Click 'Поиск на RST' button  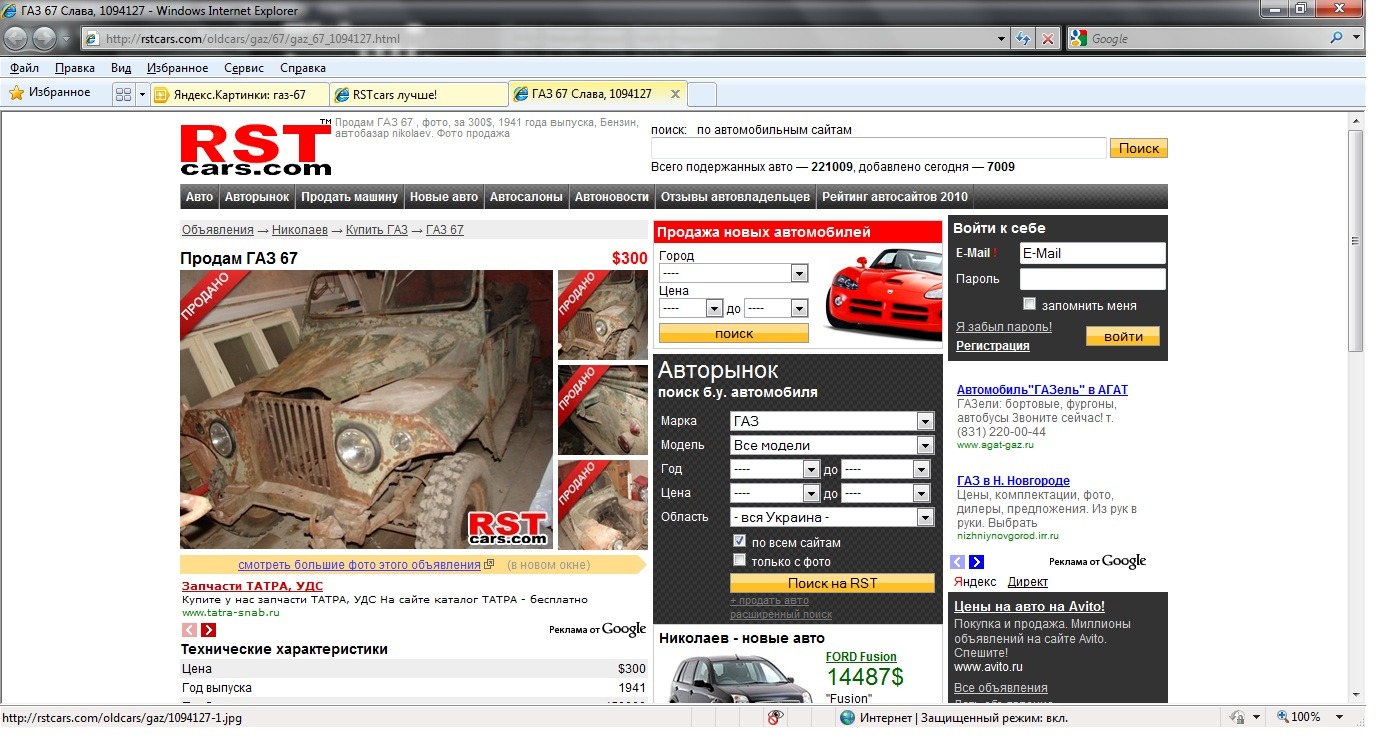click(x=832, y=583)
